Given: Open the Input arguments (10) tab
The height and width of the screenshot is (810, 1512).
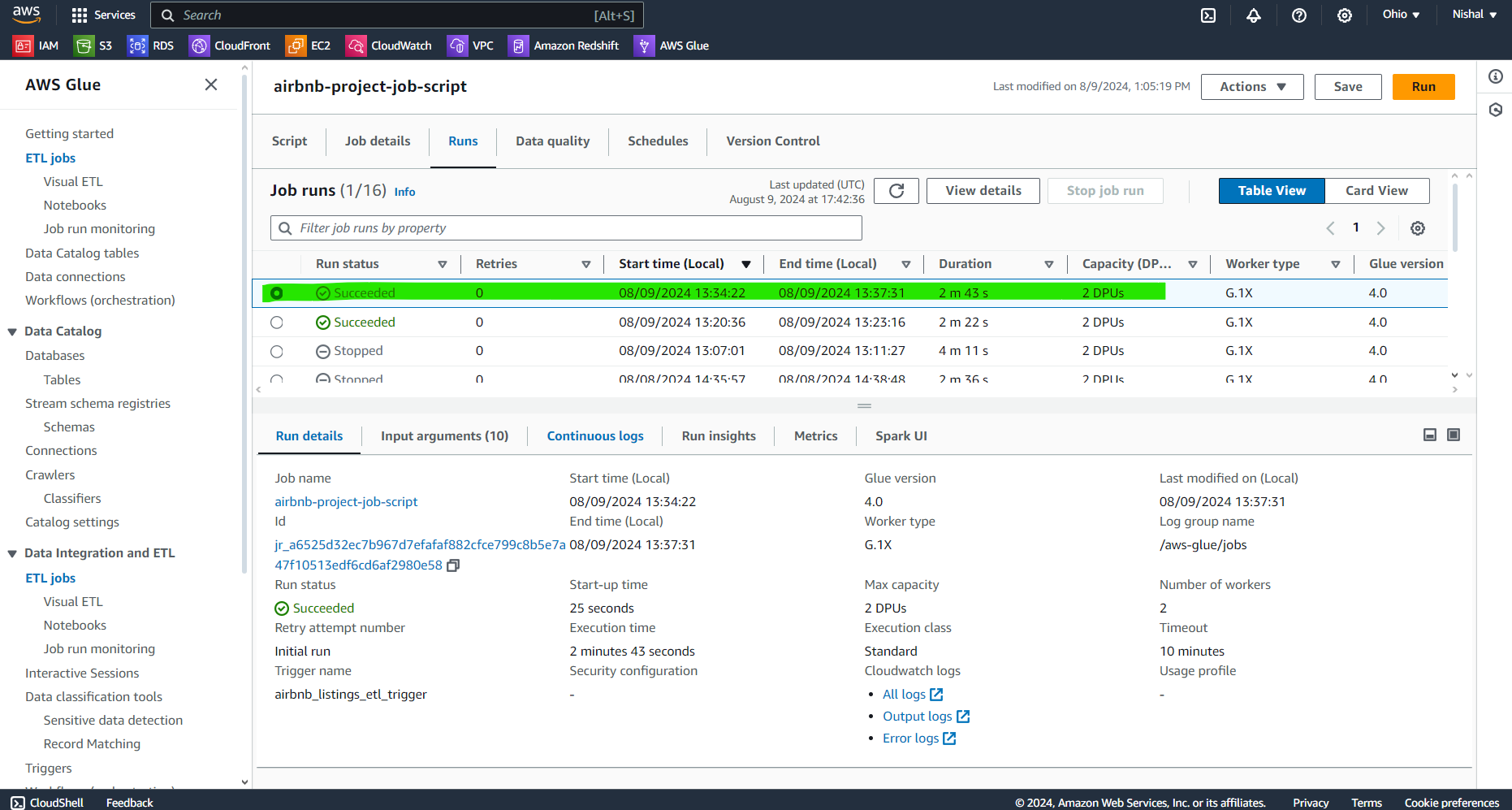Looking at the screenshot, I should pyautogui.click(x=445, y=436).
